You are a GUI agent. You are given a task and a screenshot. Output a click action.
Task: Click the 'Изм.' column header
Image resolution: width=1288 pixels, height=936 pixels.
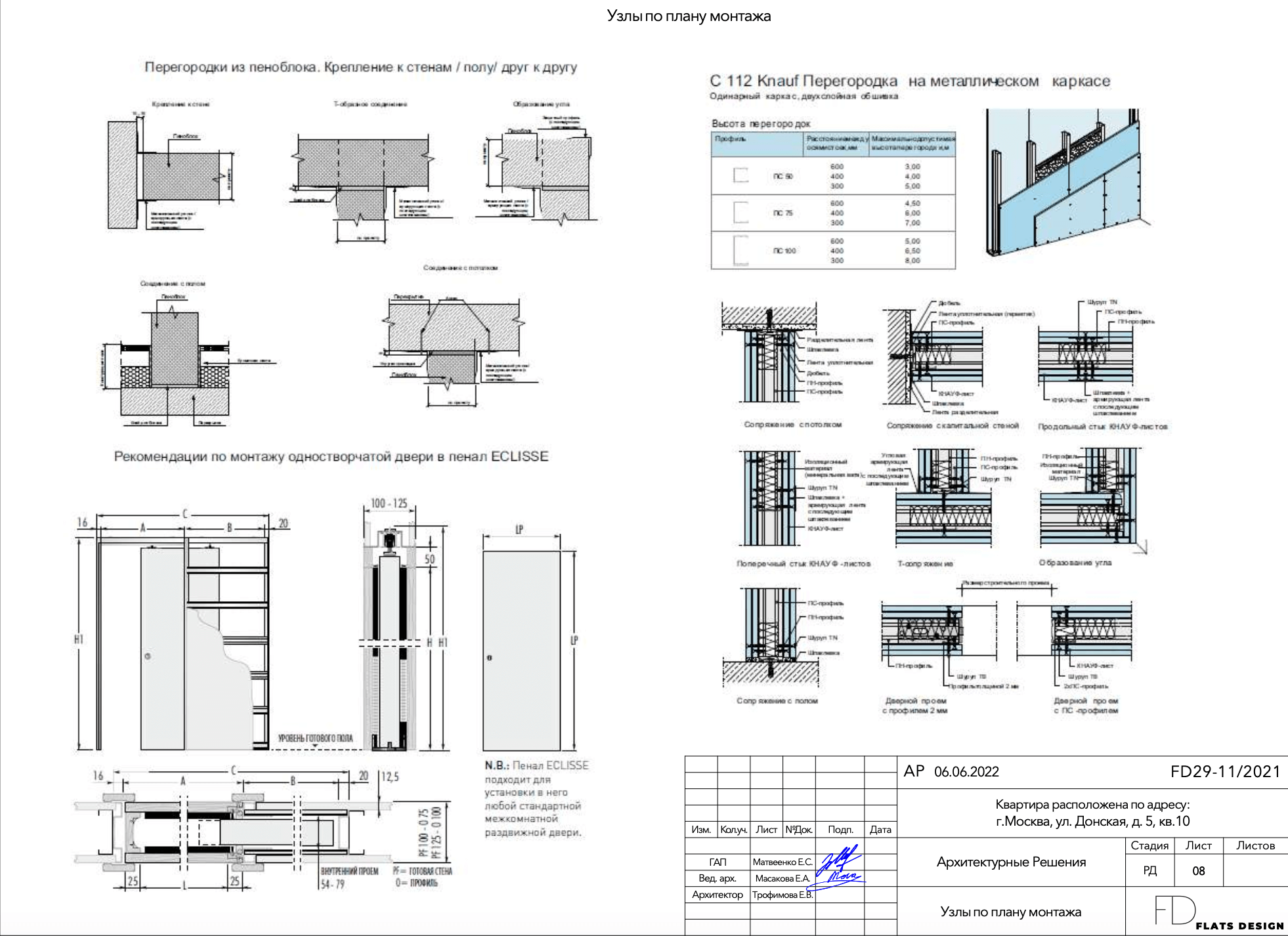click(701, 830)
